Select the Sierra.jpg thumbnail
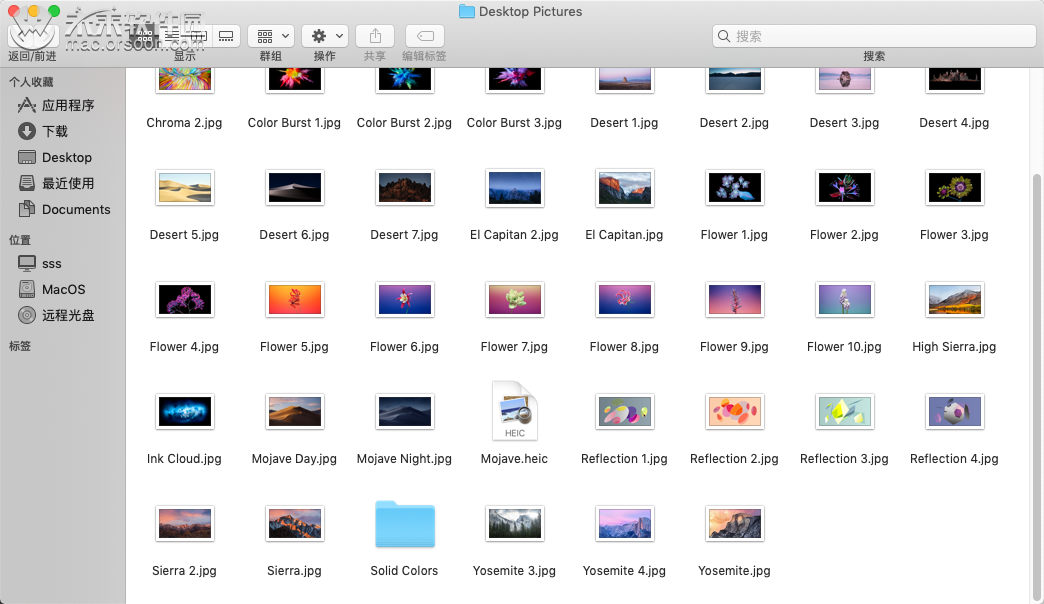This screenshot has height=604, width=1044. click(294, 523)
